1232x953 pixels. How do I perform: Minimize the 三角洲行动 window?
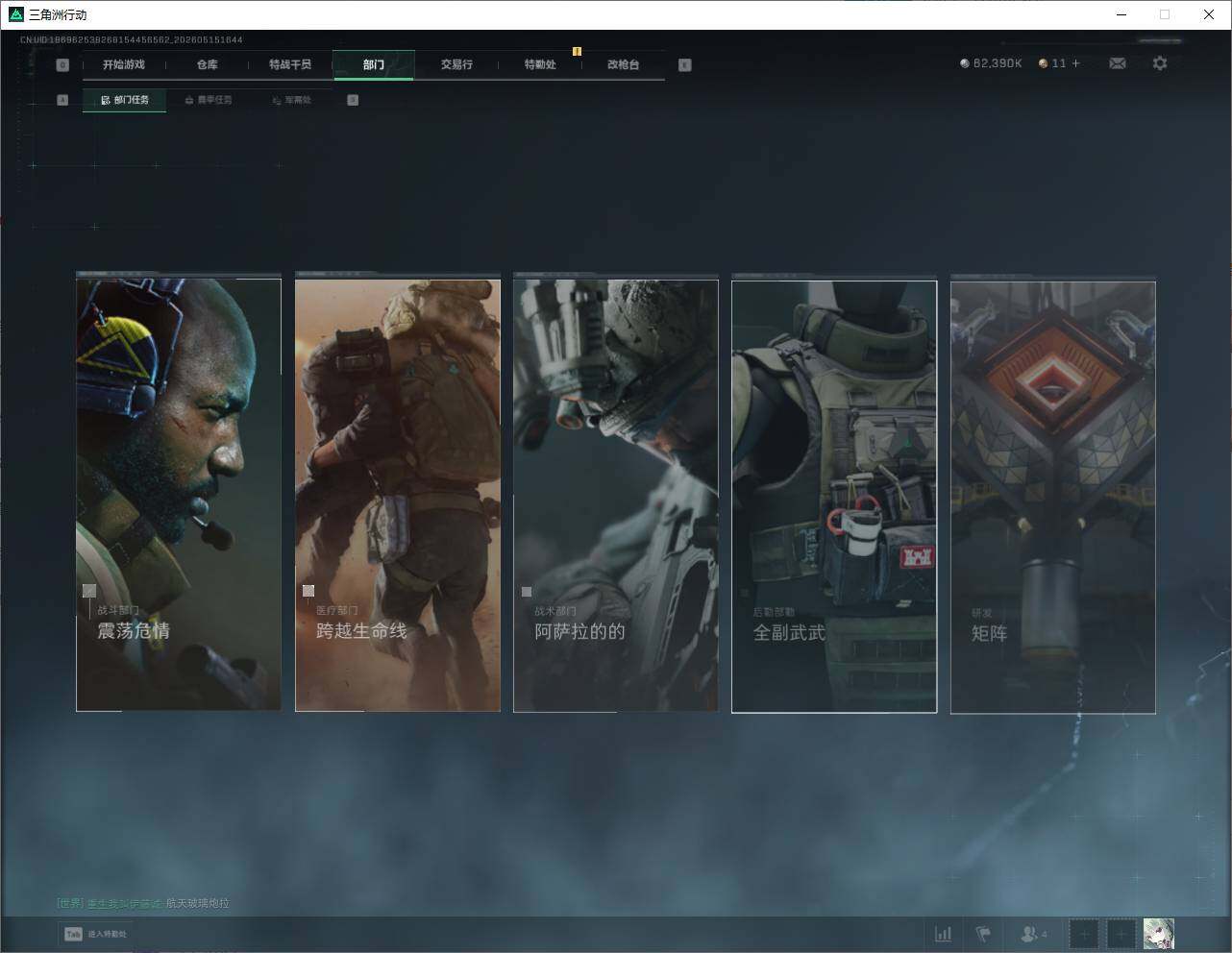coord(1121,14)
